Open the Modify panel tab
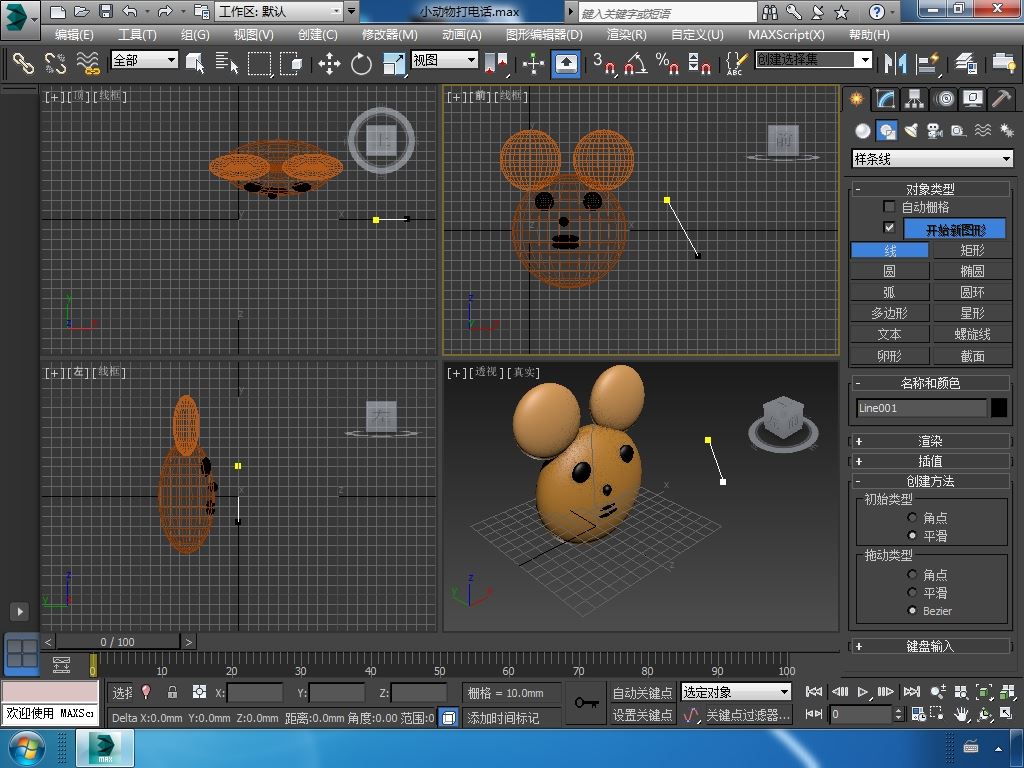Viewport: 1024px width, 768px height. [885, 99]
